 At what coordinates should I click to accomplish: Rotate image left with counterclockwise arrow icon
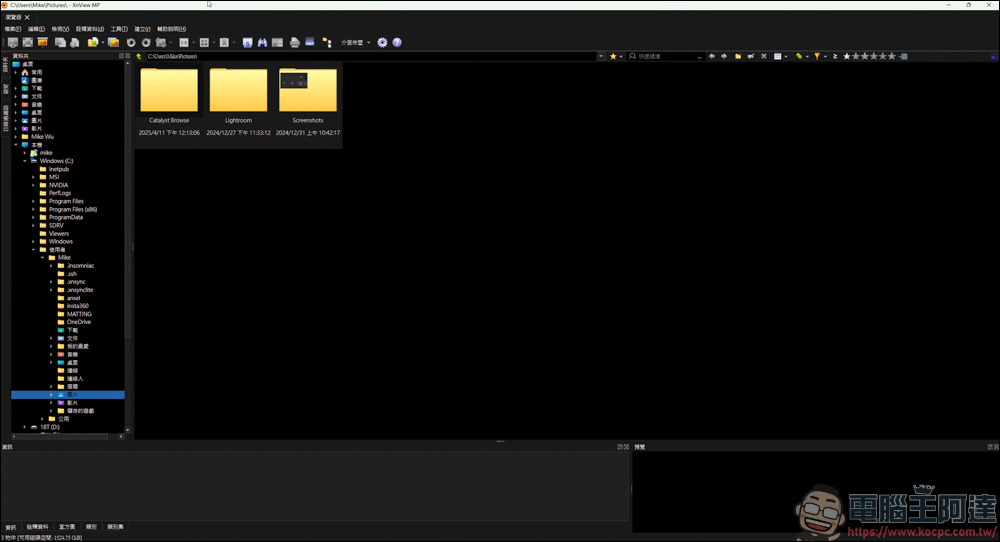[131, 43]
